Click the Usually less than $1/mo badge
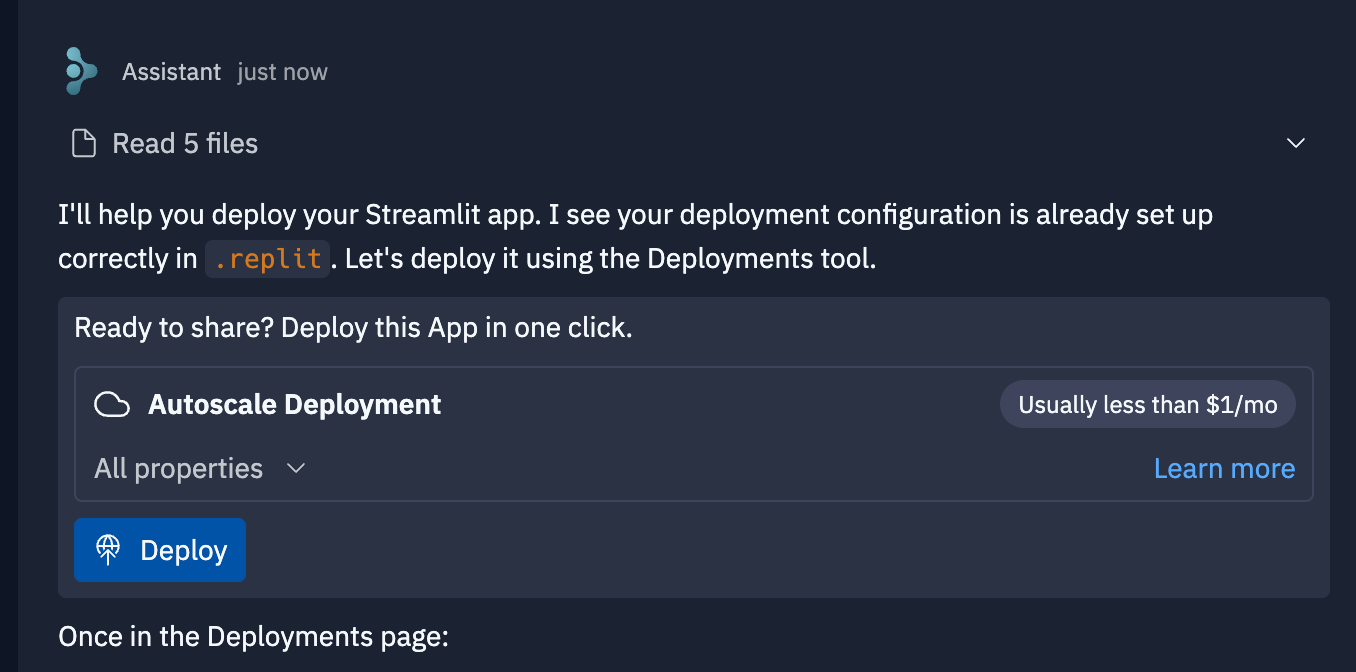 [1148, 405]
